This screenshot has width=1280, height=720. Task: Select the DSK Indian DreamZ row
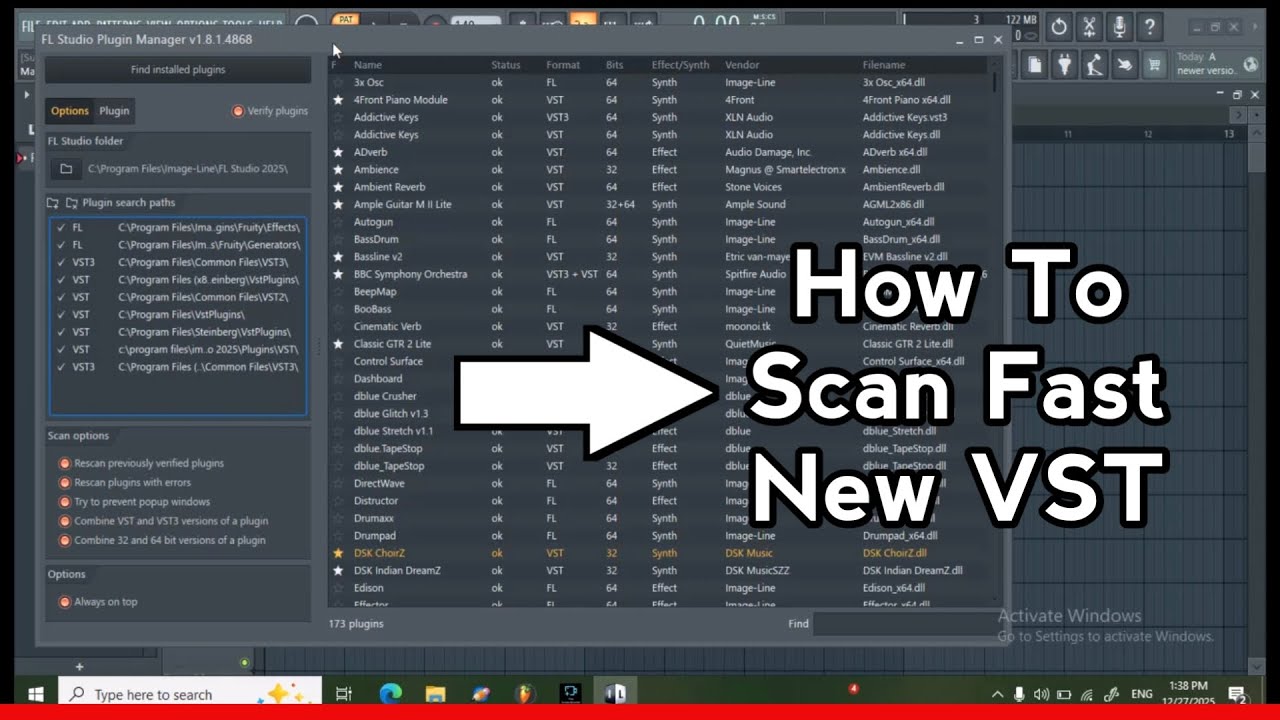click(660, 570)
